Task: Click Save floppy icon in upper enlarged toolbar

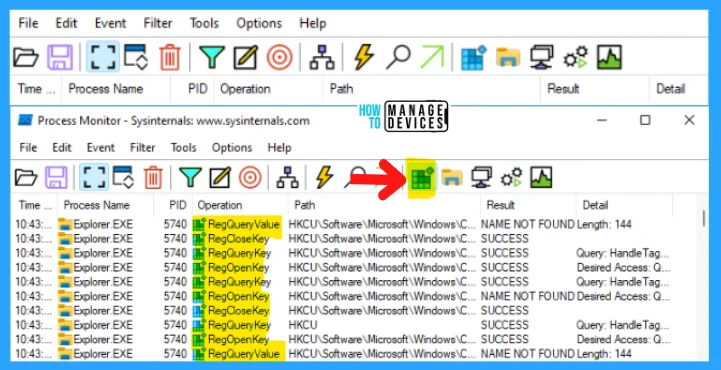Action: [x=60, y=57]
